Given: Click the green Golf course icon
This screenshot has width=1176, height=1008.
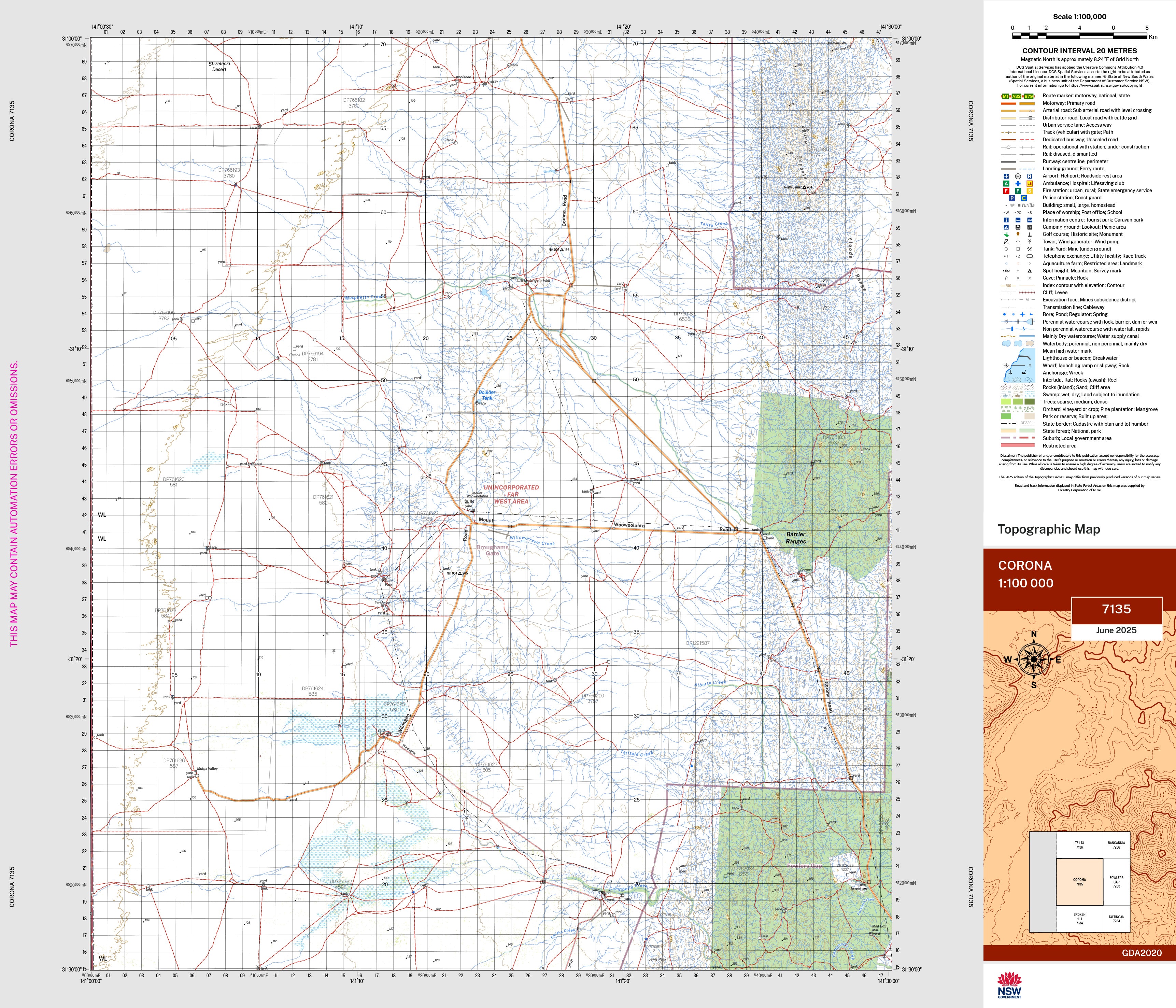Looking at the screenshot, I should (x=1006, y=235).
